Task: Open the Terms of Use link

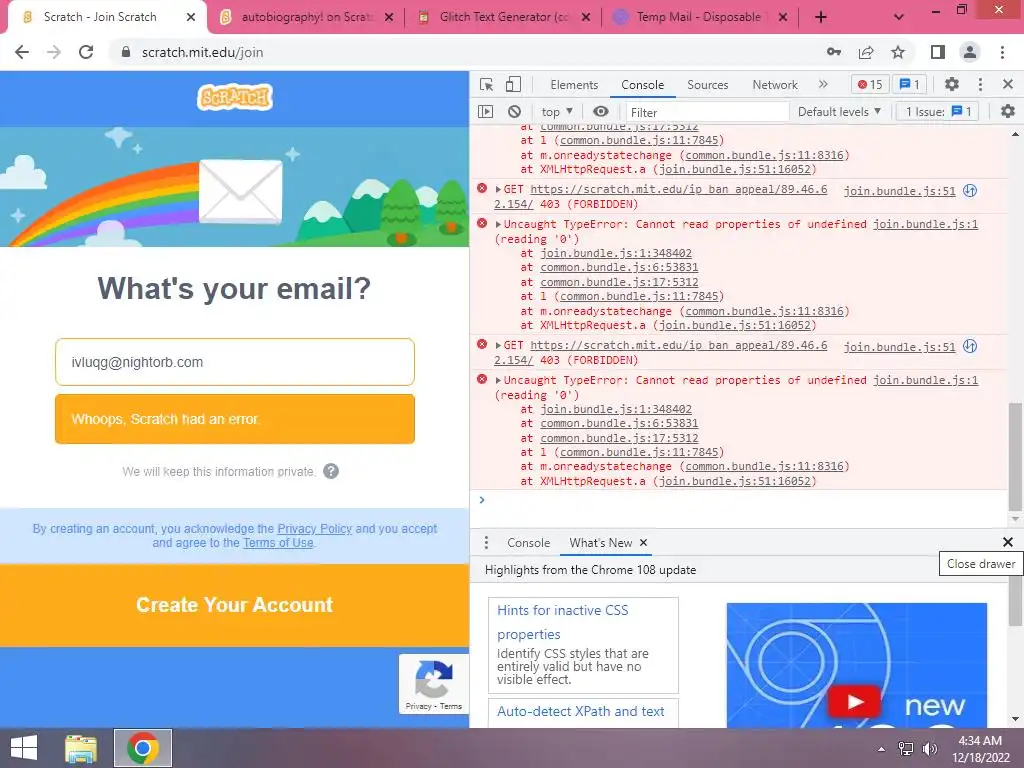Action: point(278,543)
